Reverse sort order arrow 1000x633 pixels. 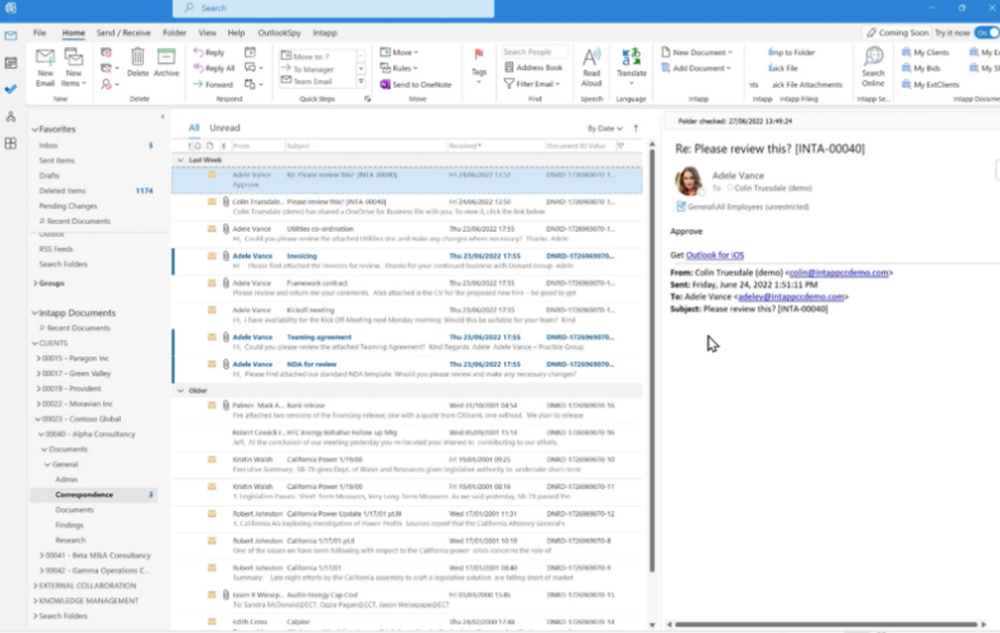click(636, 128)
